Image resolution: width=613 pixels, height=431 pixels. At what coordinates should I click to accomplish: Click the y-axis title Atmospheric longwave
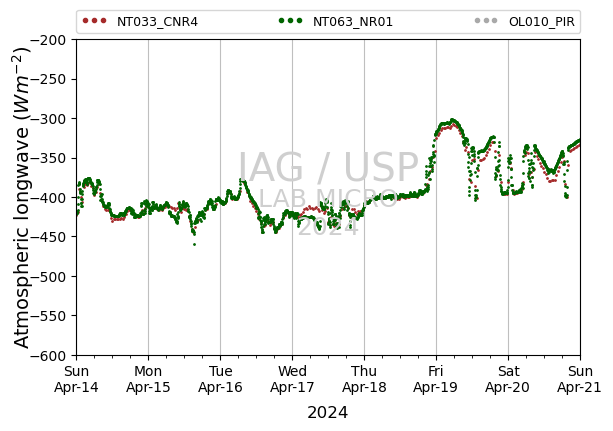coord(22,198)
